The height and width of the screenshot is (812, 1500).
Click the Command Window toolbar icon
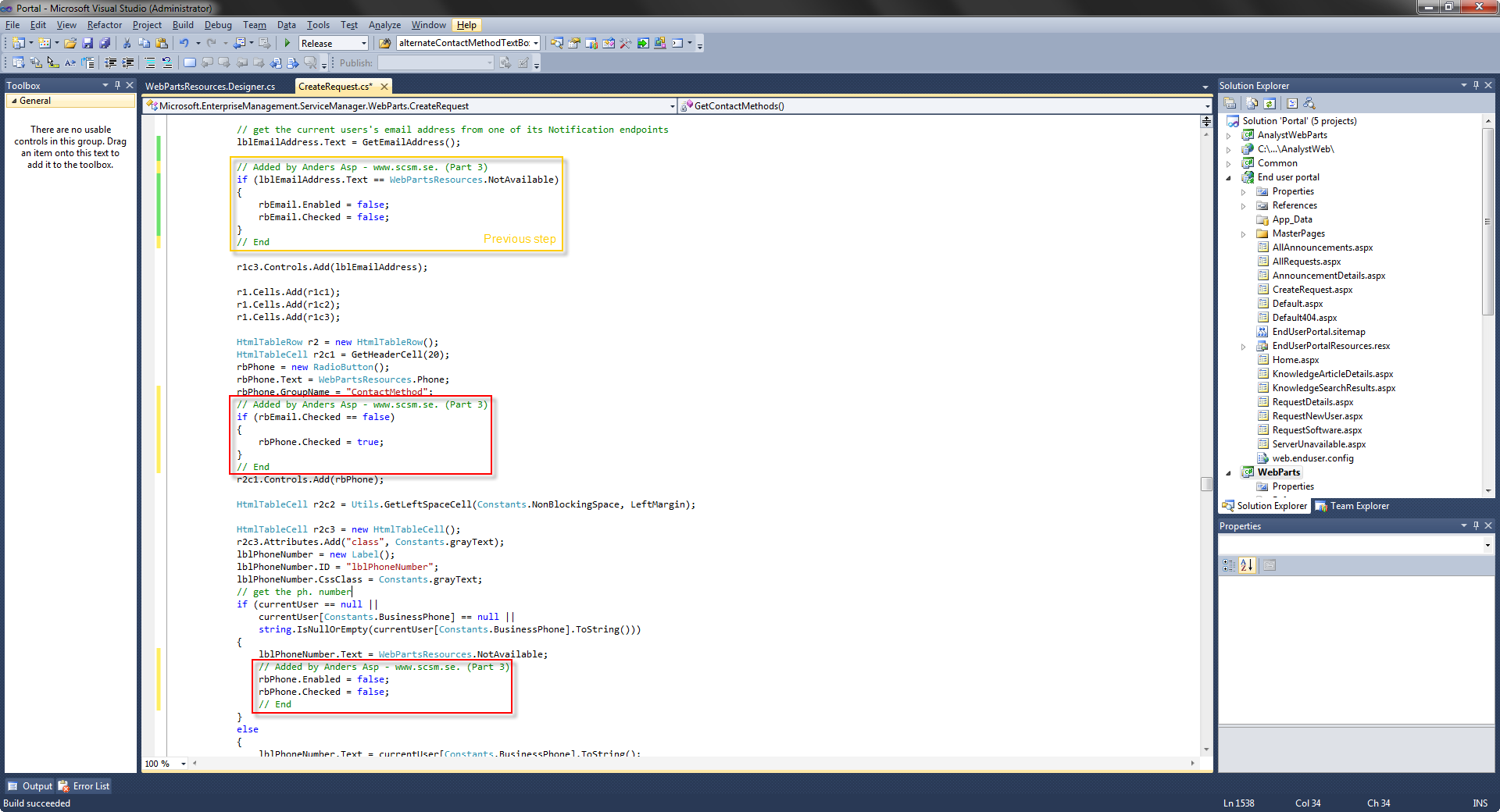[x=677, y=43]
